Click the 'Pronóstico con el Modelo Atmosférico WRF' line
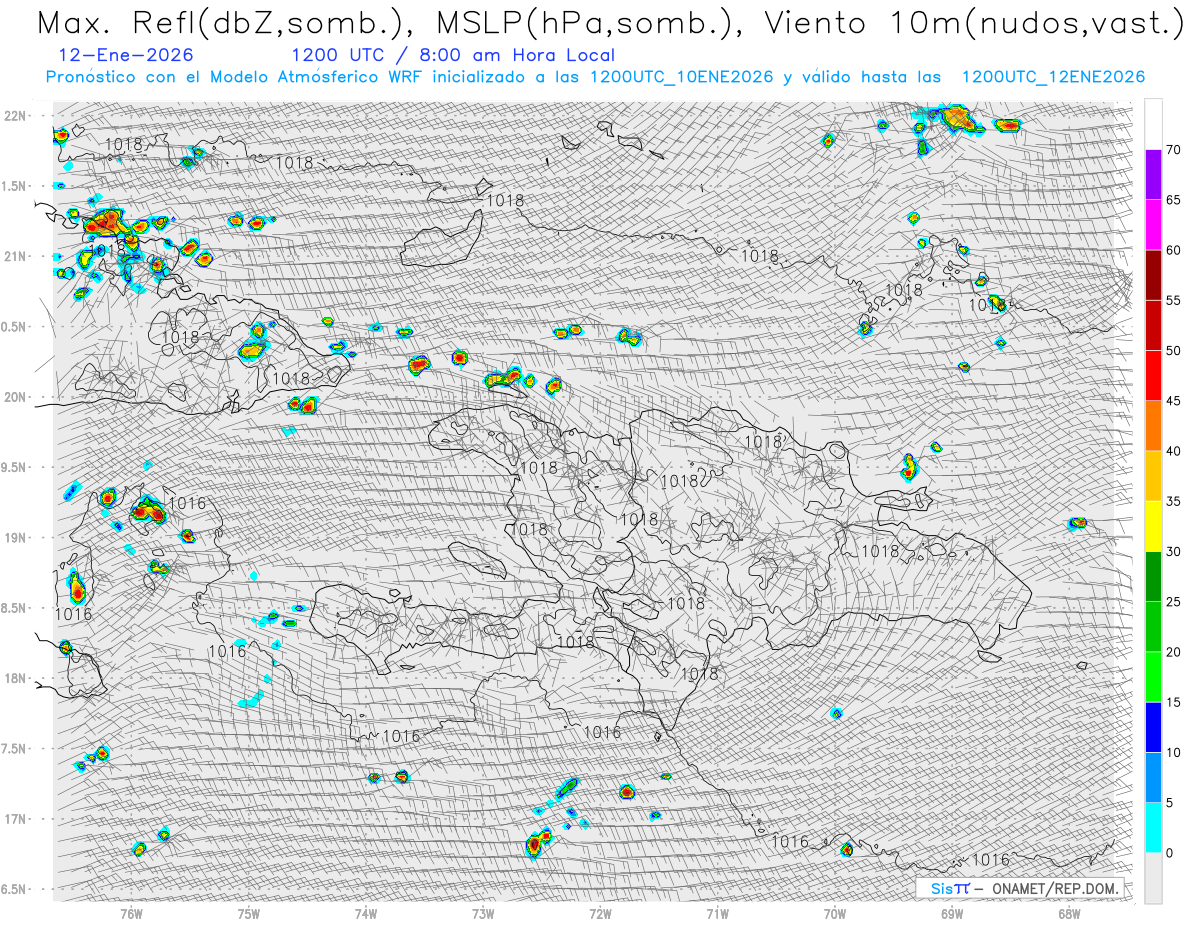The image size is (1200, 927). click(595, 77)
